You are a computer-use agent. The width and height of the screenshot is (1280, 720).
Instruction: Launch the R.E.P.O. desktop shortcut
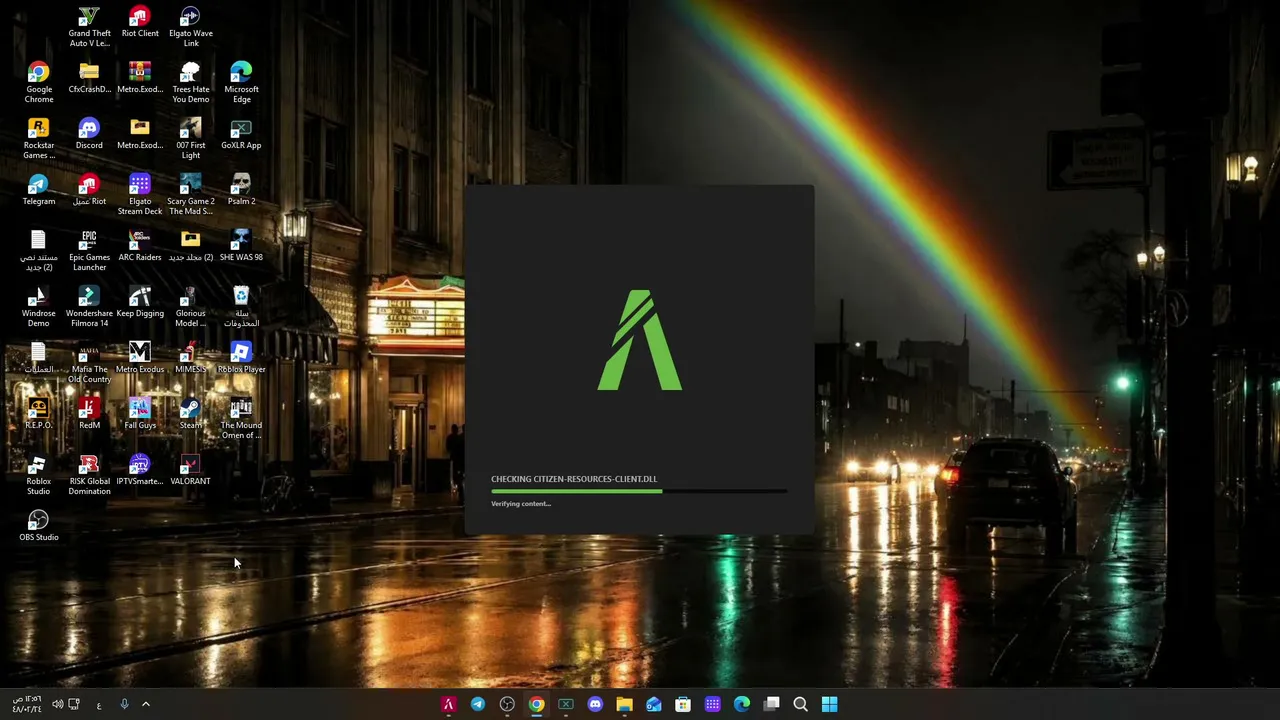point(38,414)
